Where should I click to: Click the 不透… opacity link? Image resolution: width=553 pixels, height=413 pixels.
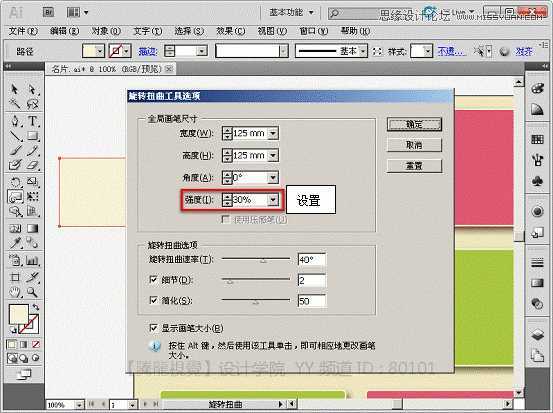tap(451, 51)
